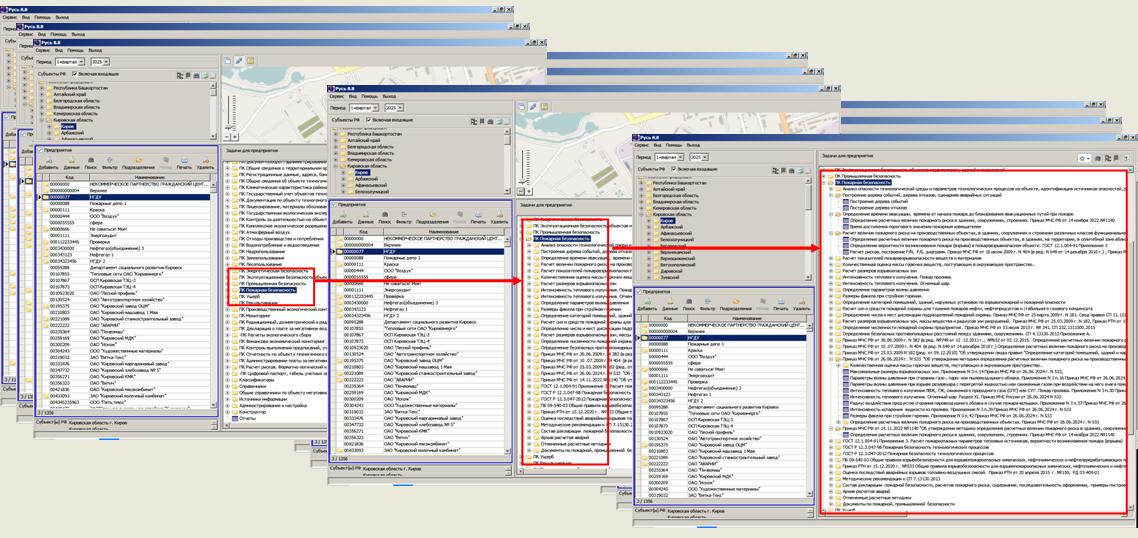Click Удалить icon in the leftmost front window
The width and height of the screenshot is (1138, 538).
tap(204, 164)
